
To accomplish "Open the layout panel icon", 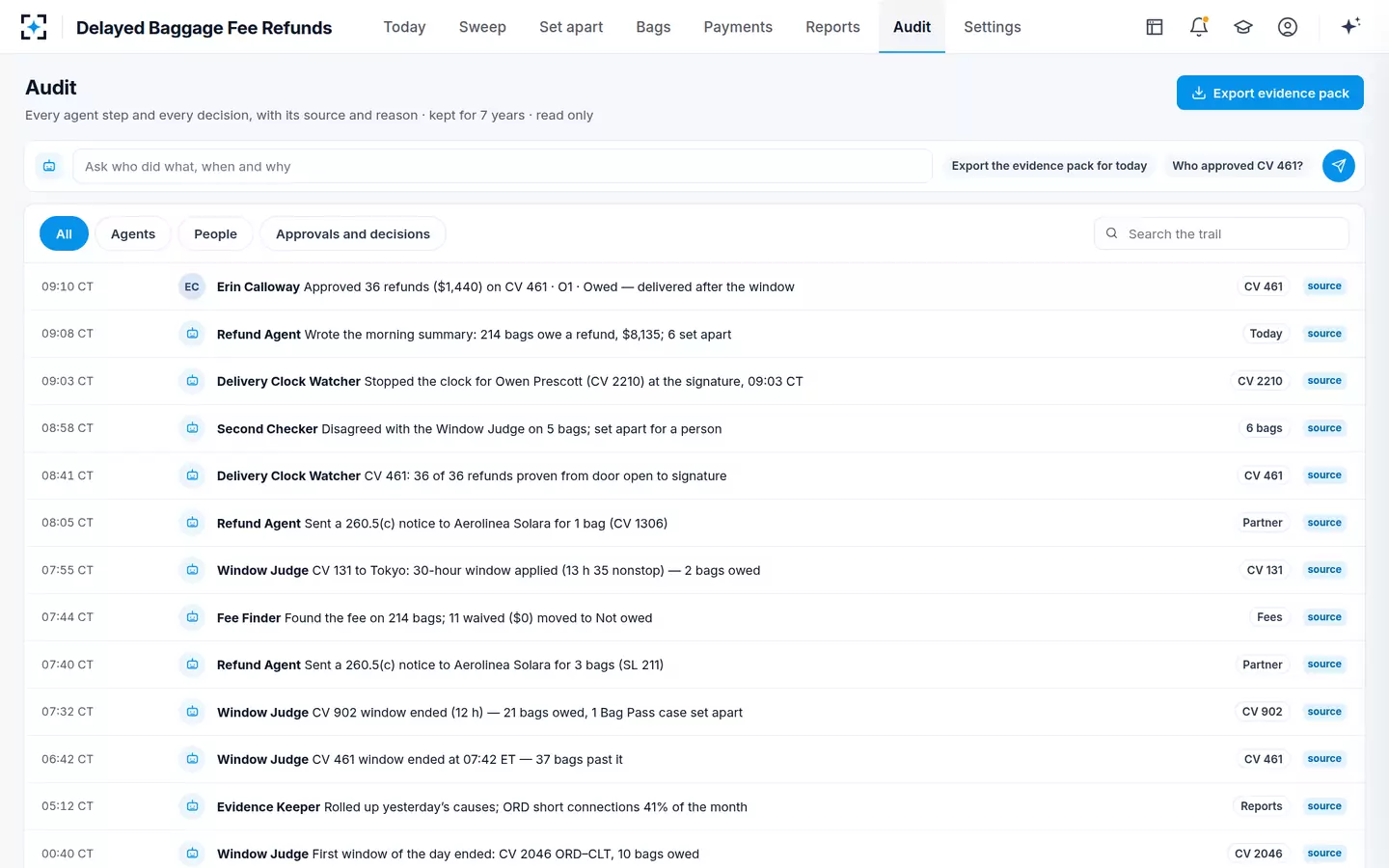I will pyautogui.click(x=1155, y=27).
